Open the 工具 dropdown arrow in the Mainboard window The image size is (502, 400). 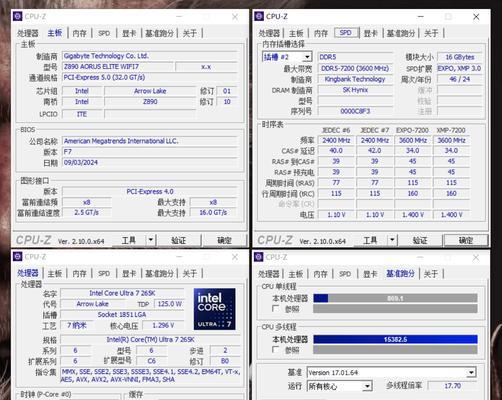pos(151,240)
